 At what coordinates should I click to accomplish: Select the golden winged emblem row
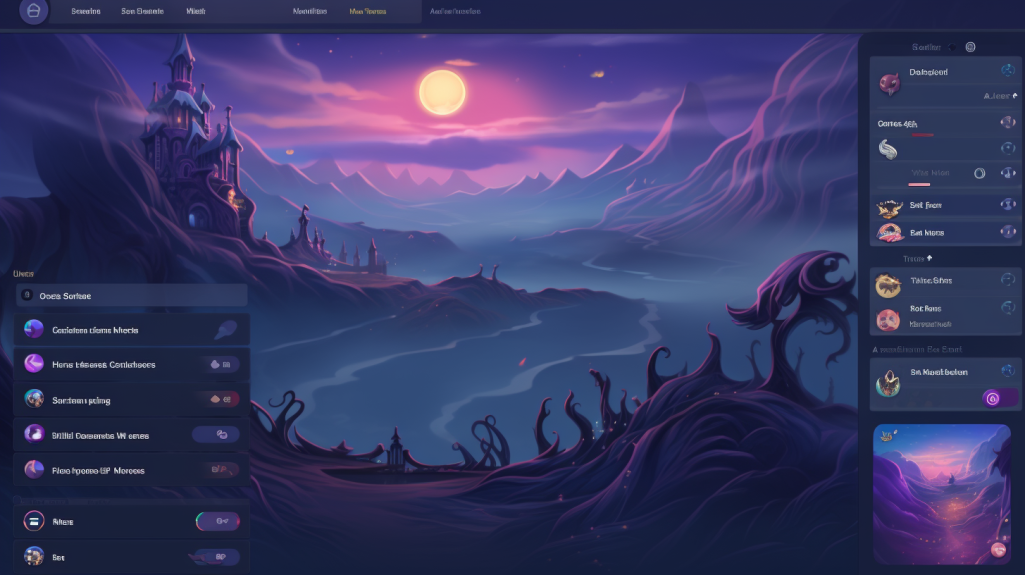point(945,205)
